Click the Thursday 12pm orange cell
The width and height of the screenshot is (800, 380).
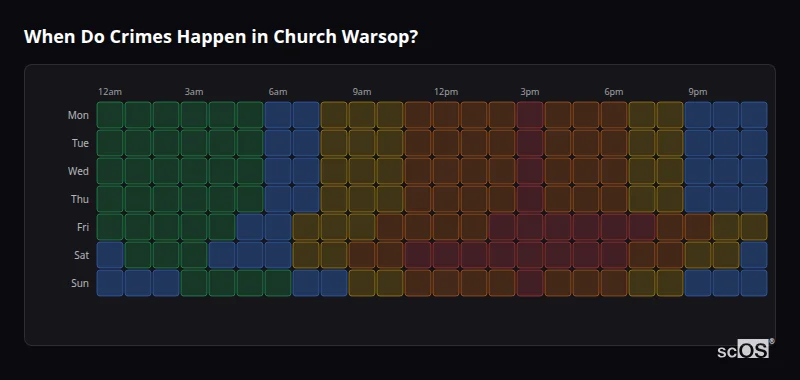(x=446, y=199)
